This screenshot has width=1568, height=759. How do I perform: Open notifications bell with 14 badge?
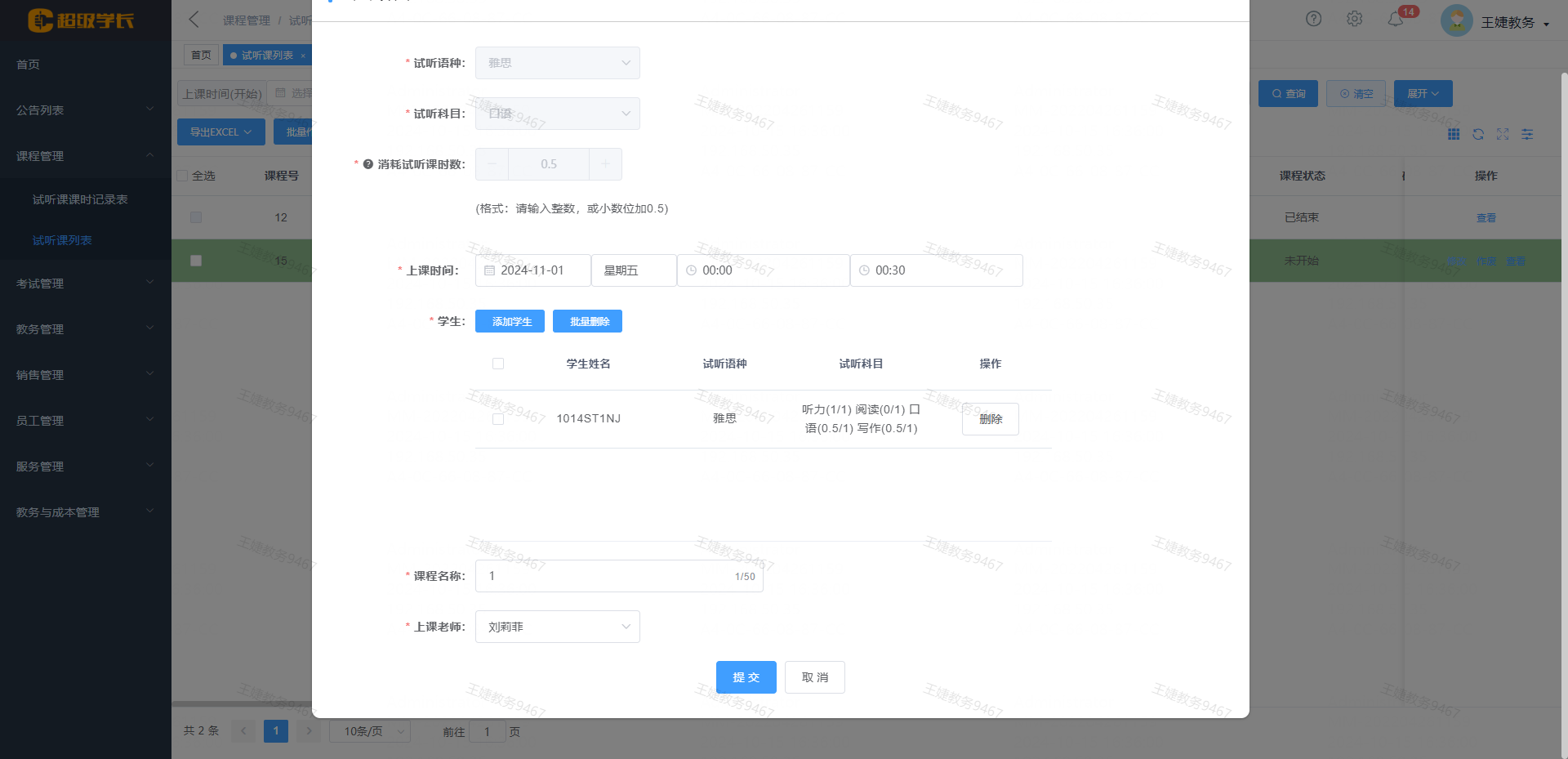point(1396,19)
